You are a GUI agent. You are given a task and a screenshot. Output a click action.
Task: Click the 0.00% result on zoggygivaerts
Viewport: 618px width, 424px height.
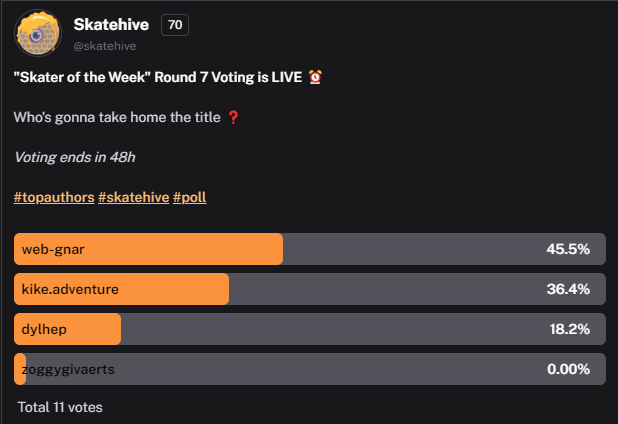[568, 369]
